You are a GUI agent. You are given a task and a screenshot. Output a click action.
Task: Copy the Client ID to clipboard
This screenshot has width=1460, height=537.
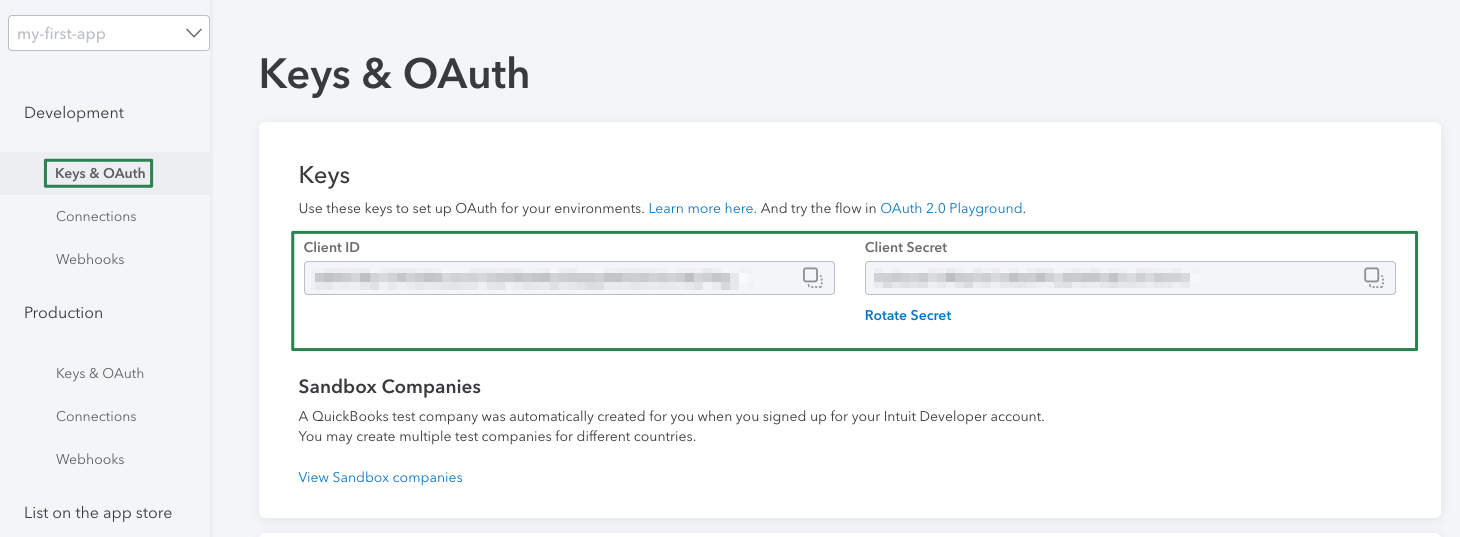click(812, 278)
